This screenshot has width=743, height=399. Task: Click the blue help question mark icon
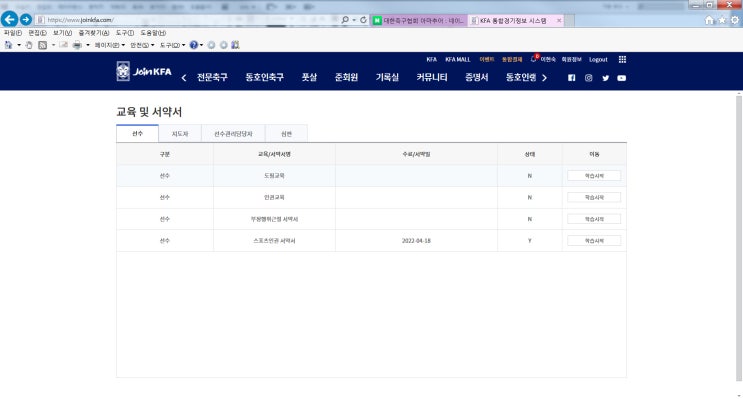coord(193,45)
